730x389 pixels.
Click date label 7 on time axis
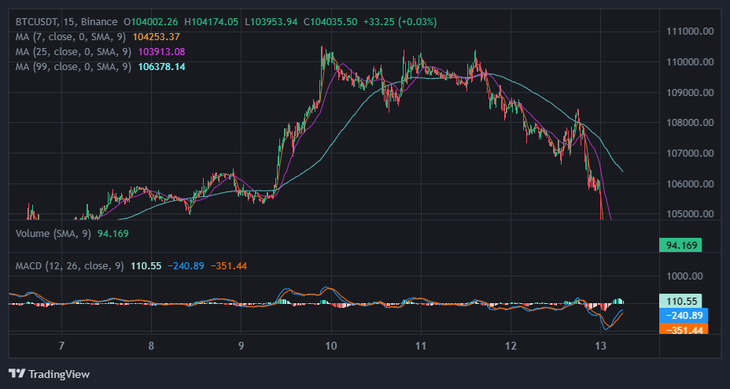pyautogui.click(x=61, y=346)
